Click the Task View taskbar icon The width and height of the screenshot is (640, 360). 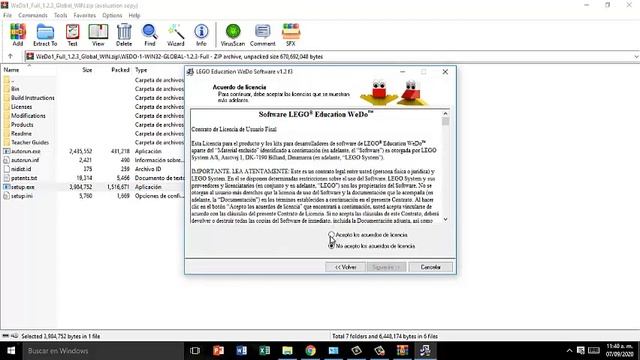click(x=195, y=350)
